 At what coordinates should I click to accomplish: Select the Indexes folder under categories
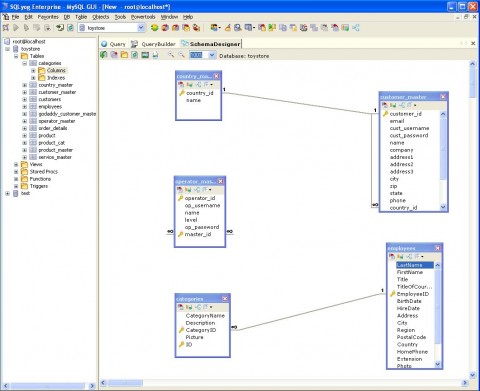coord(56,78)
